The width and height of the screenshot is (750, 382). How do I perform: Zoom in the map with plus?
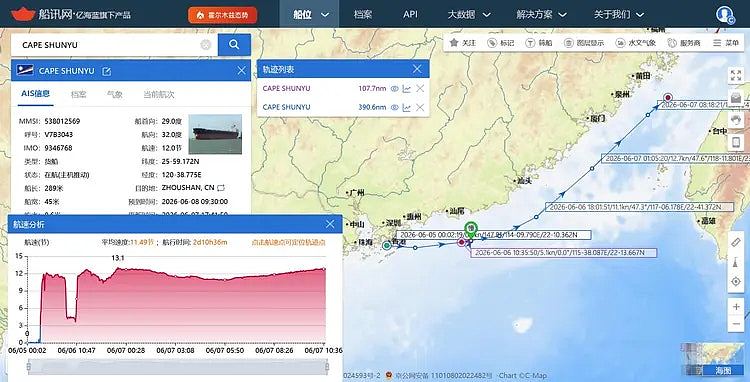pyautogui.click(x=736, y=306)
